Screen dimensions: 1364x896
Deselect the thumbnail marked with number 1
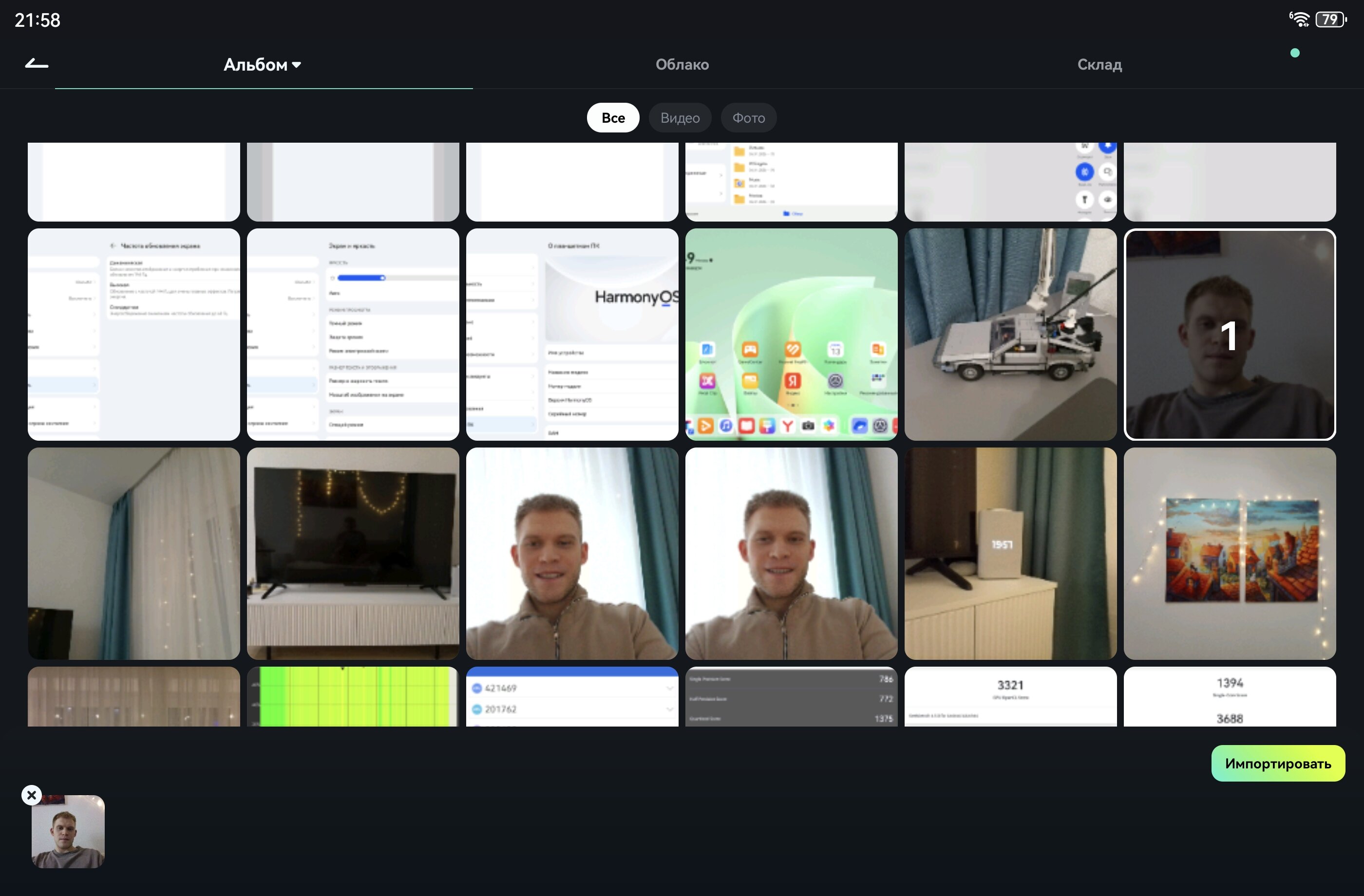(1230, 335)
